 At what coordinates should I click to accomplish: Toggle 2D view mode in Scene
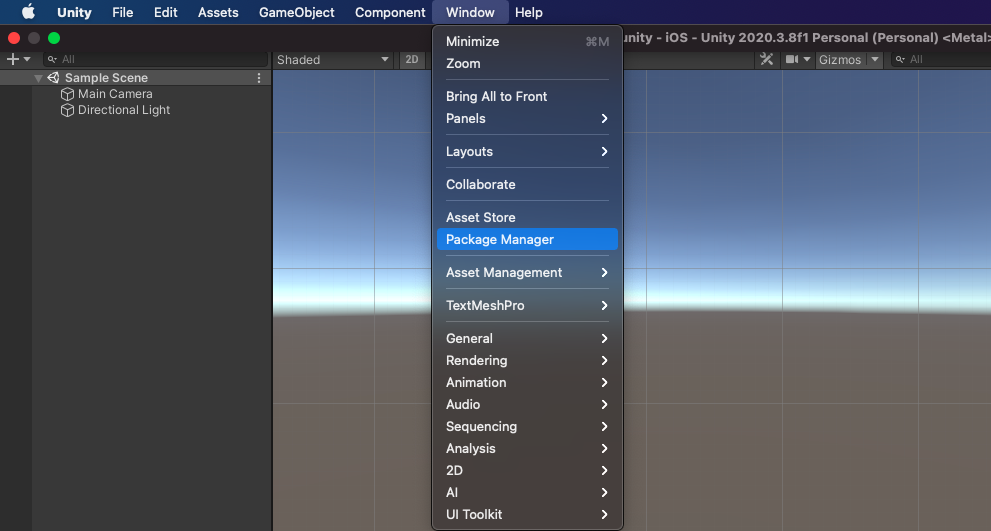coord(412,59)
